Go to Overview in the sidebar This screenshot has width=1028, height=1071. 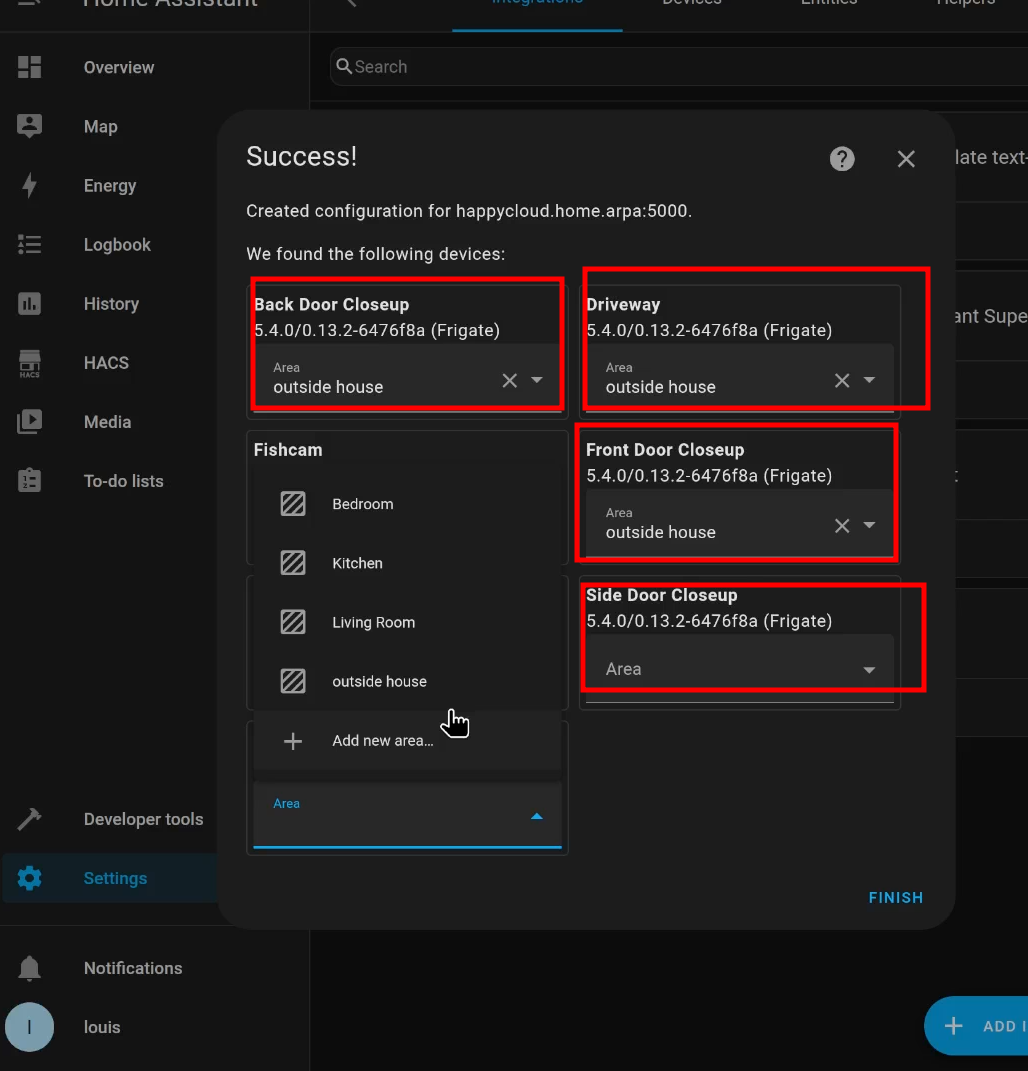(119, 67)
